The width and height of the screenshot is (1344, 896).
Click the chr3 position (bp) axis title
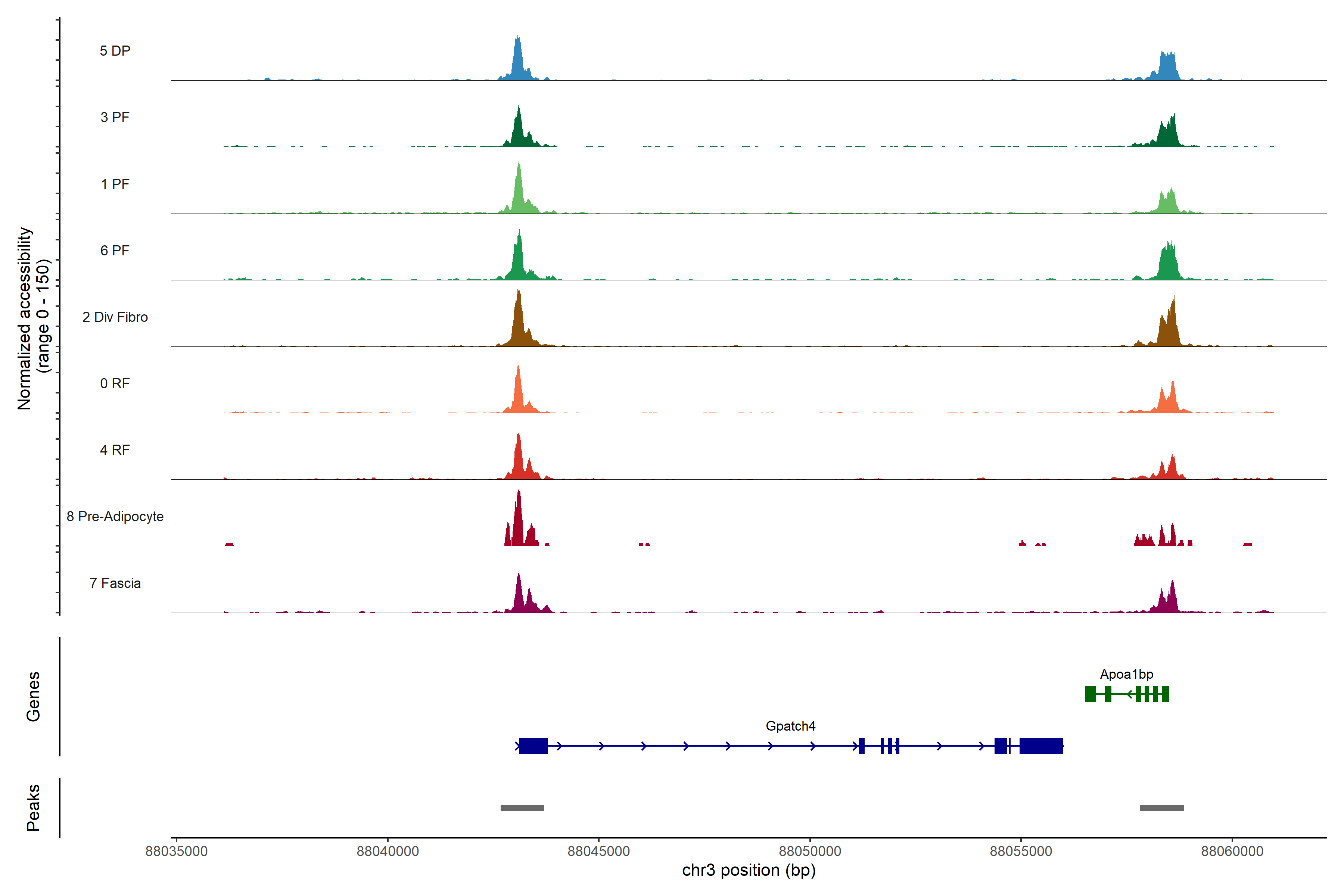(749, 870)
